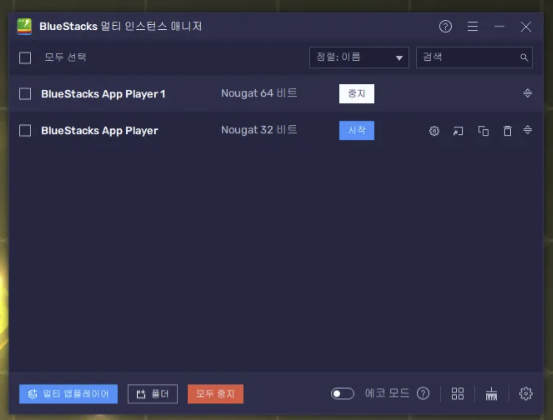Open instance settings gear for BlueStacks App Player
Screen dimensions: 553x420
(x=434, y=131)
